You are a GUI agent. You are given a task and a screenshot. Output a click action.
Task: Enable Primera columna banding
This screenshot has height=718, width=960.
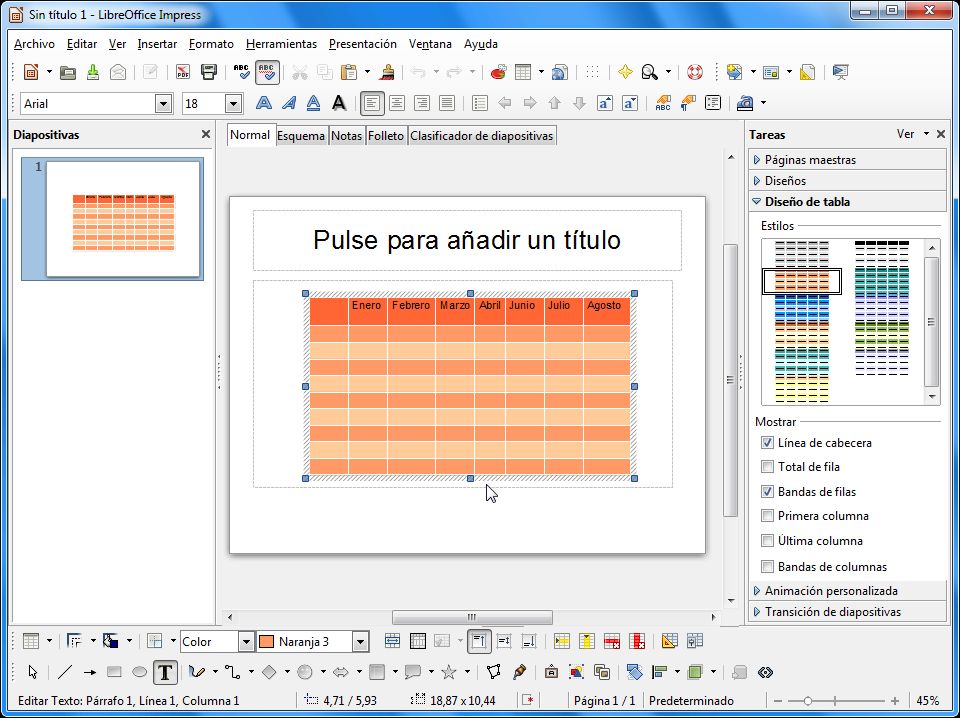768,516
